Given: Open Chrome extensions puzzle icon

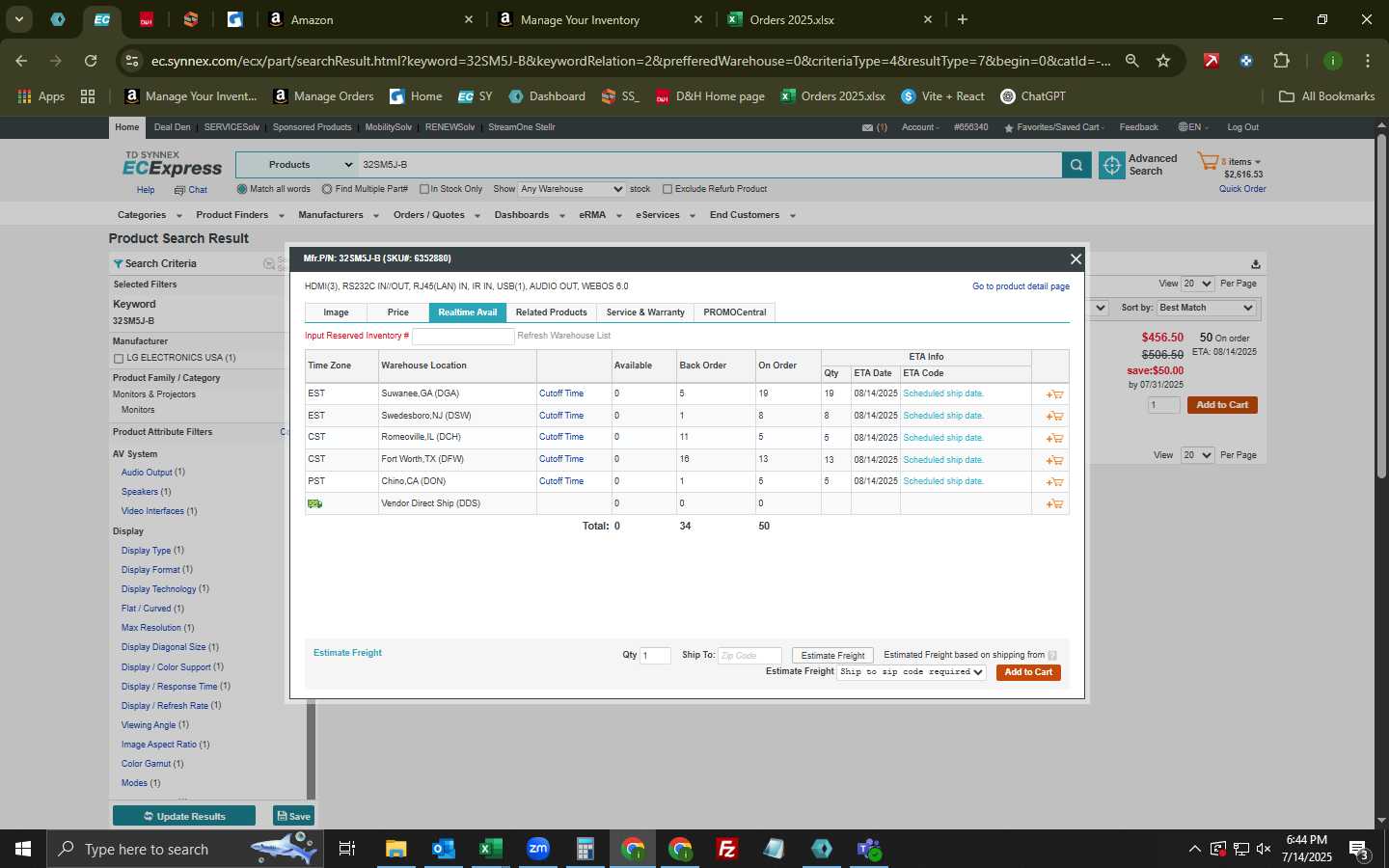Looking at the screenshot, I should pos(1281,61).
